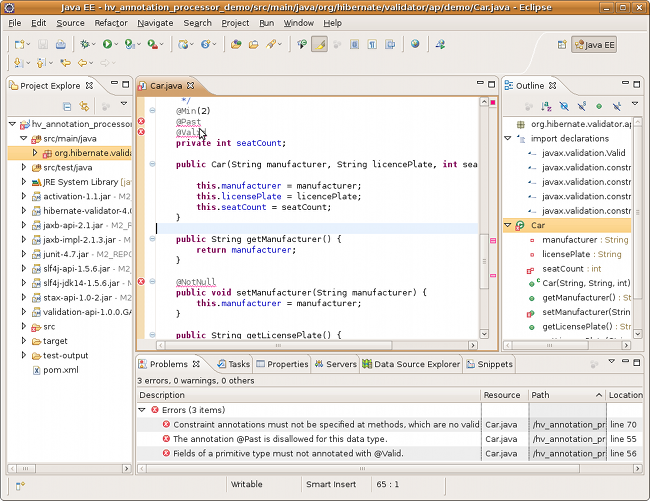Click the pink overview ruler marker near getManufacturer
650x501 pixels.
click(491, 240)
